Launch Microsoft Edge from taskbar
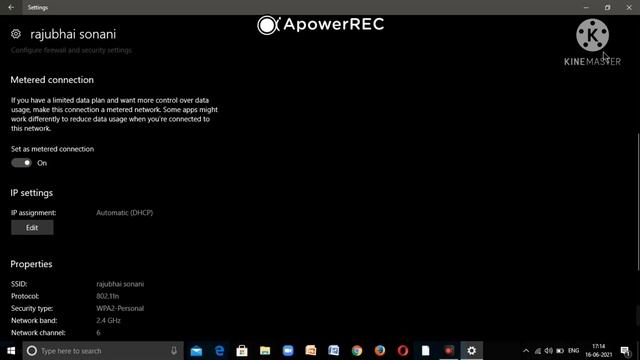640x360 pixels. point(219,351)
